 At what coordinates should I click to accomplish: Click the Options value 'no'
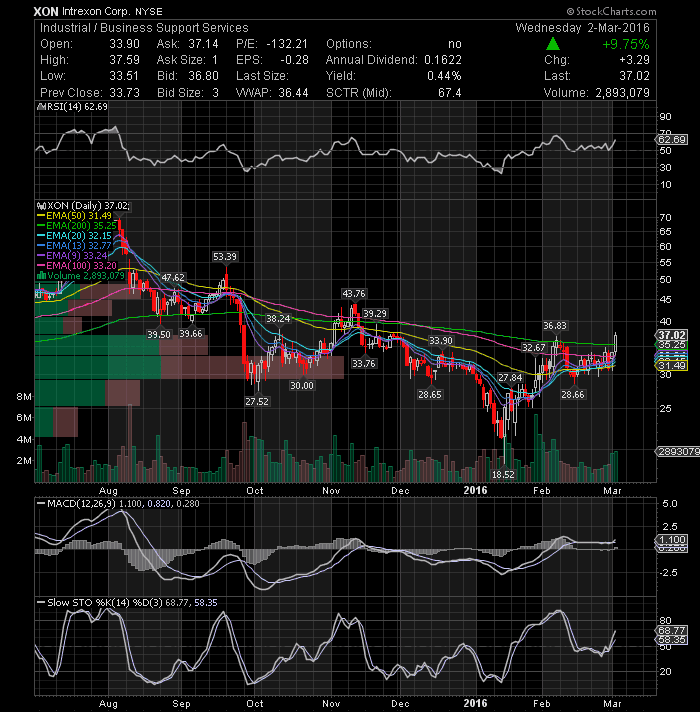[x=455, y=44]
